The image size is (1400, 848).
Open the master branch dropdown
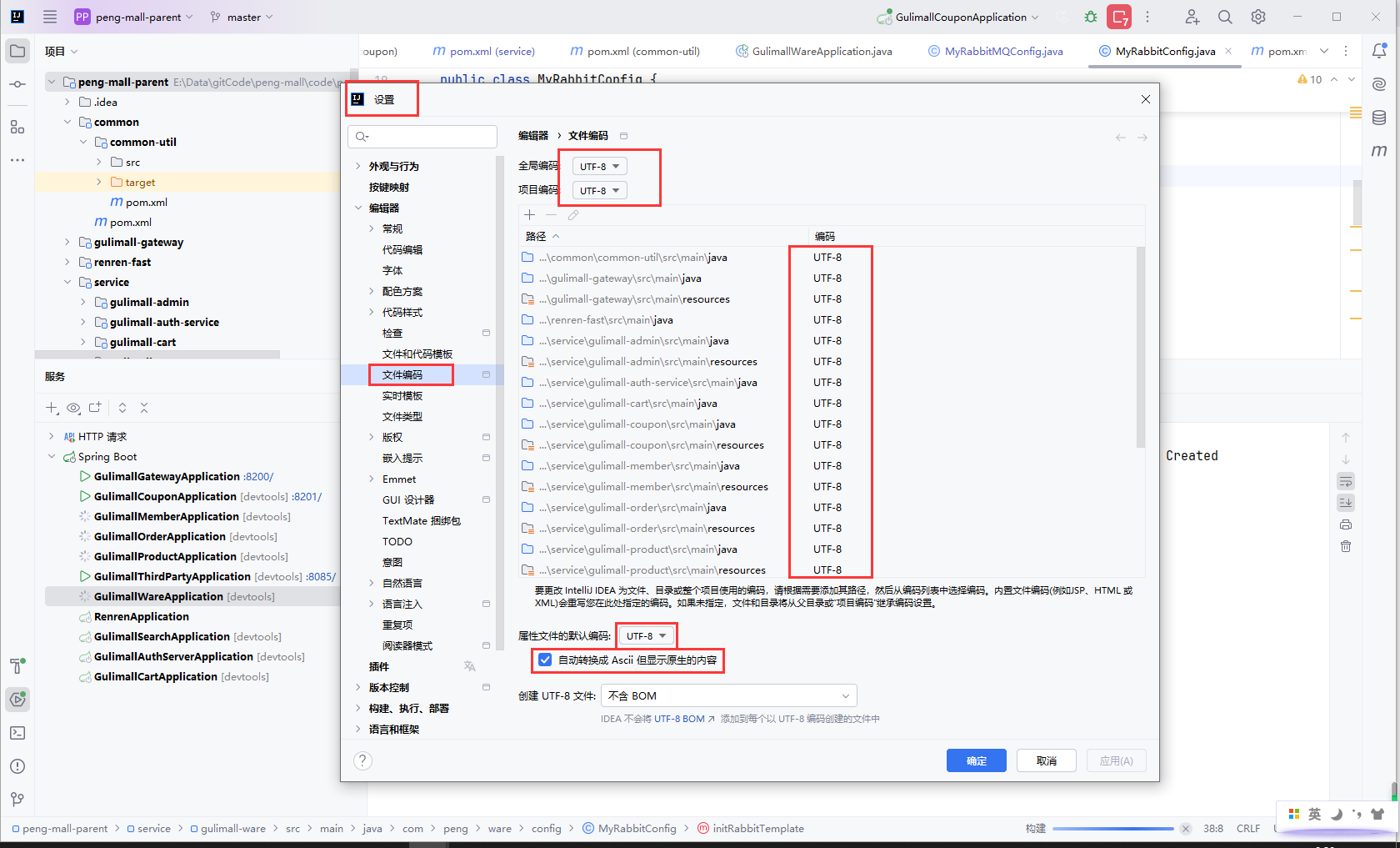coord(242,17)
